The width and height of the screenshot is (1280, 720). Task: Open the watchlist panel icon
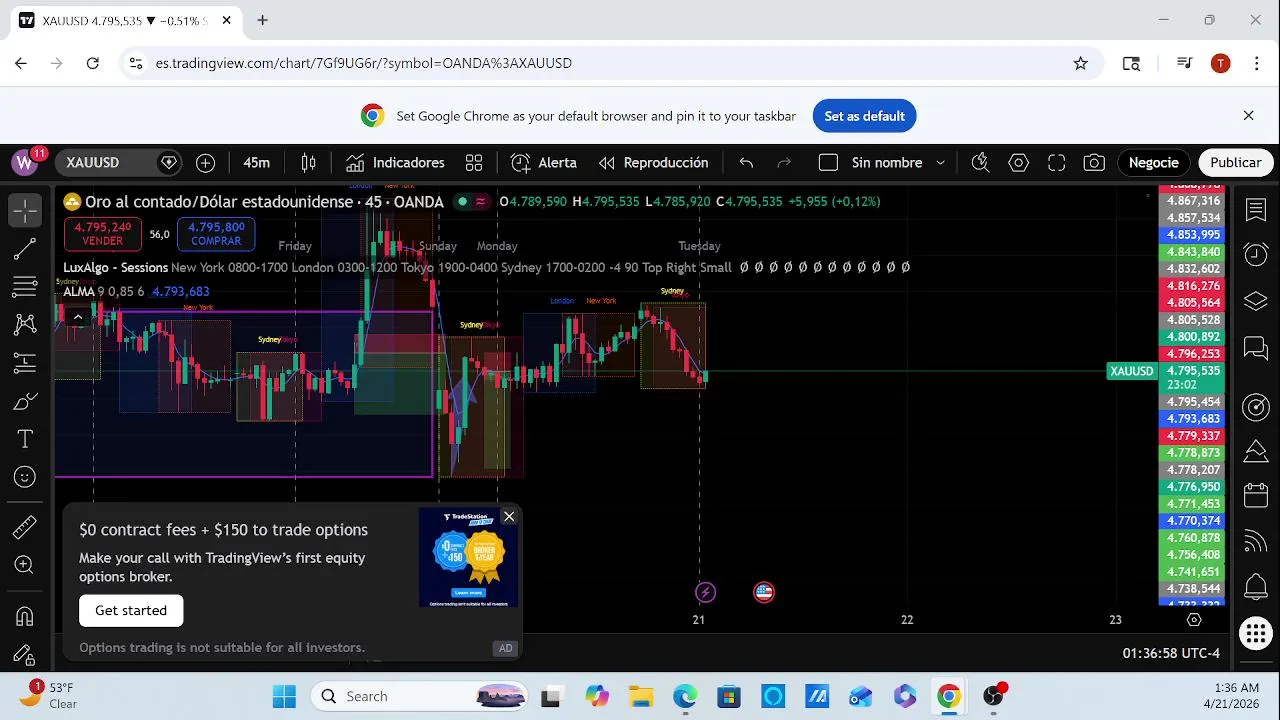tap(1256, 210)
